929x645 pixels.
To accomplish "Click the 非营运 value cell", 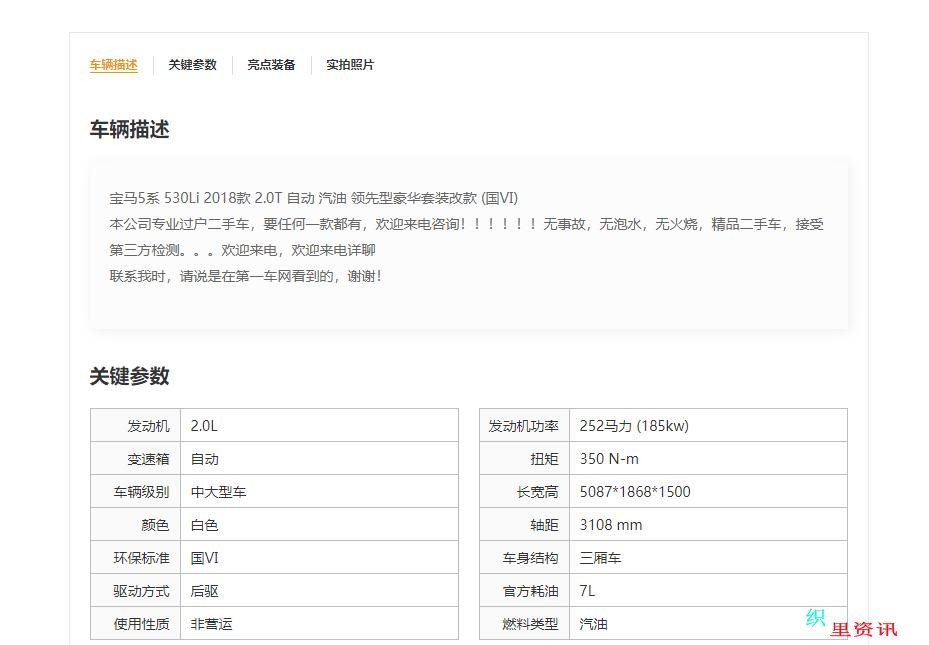I will click(319, 623).
